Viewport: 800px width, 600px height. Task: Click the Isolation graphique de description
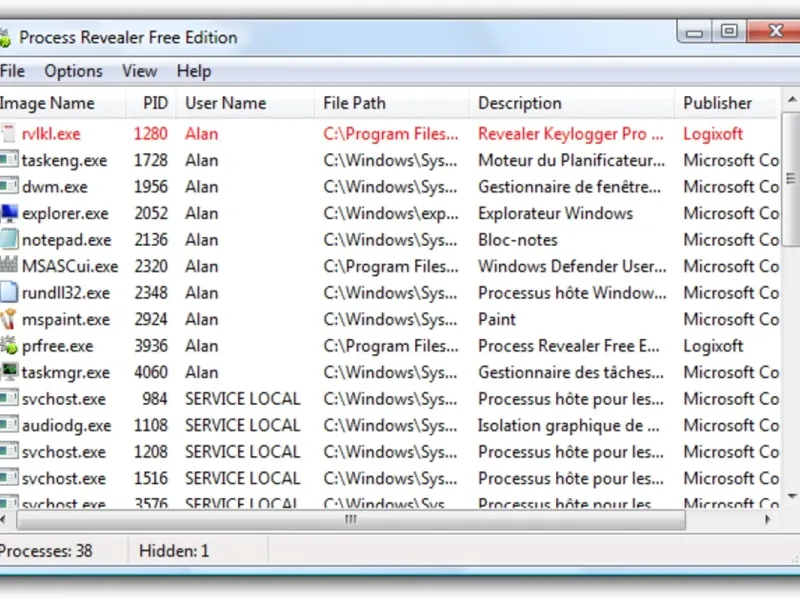coord(568,426)
